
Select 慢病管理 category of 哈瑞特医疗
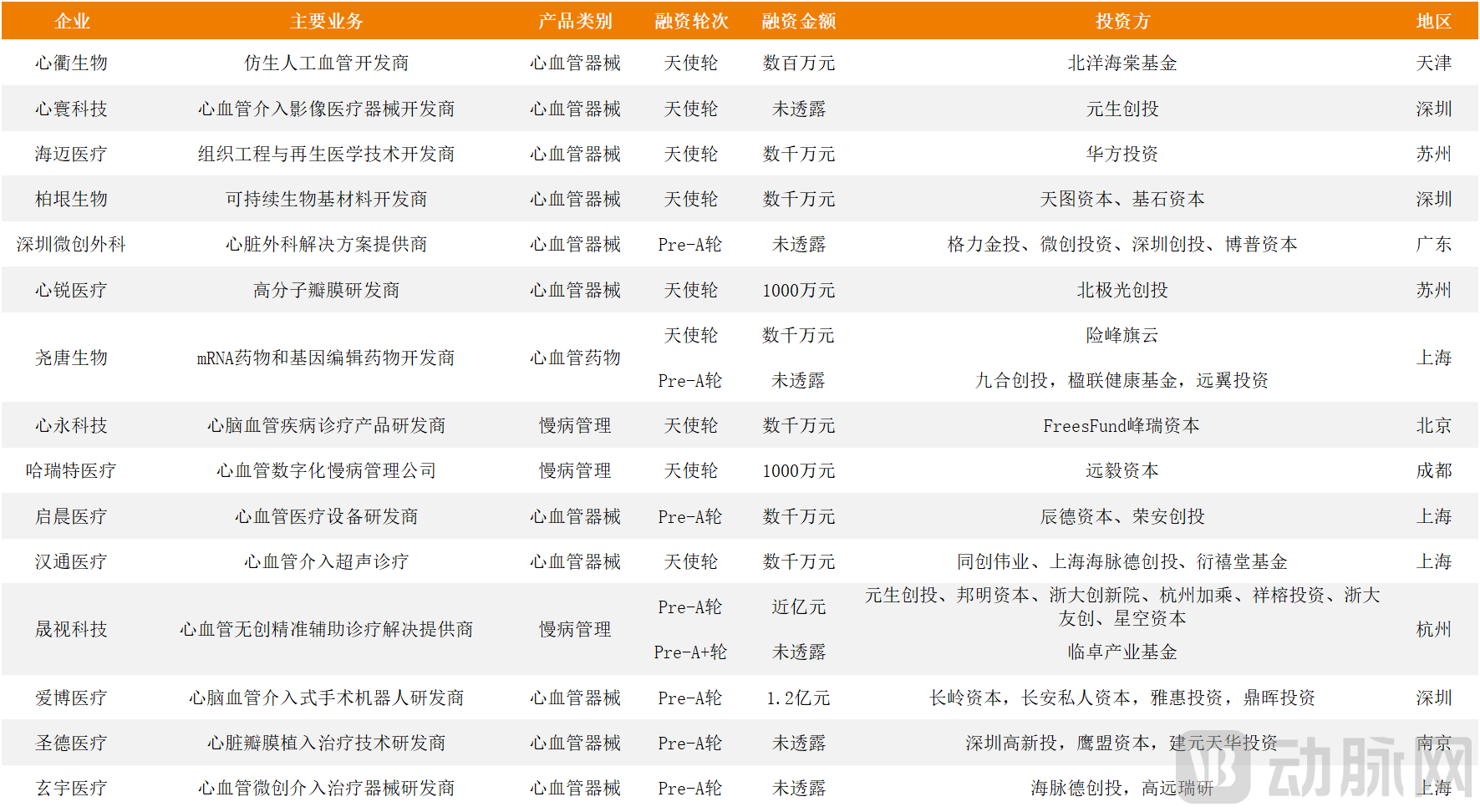tap(575, 470)
